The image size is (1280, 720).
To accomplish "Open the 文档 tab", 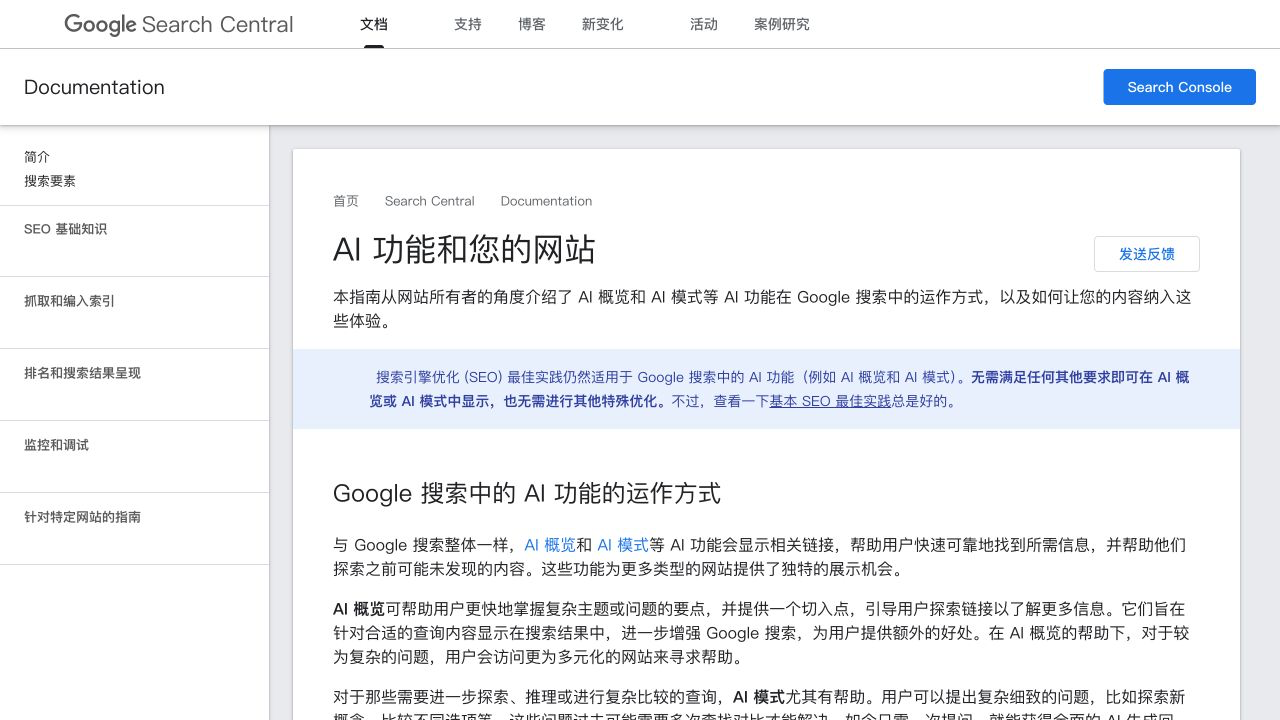I will pyautogui.click(x=374, y=24).
